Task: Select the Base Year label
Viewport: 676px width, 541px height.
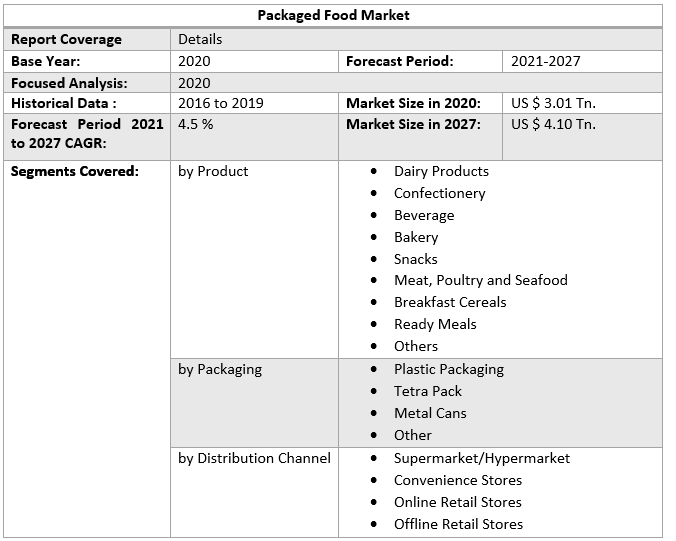Action: click(x=46, y=61)
